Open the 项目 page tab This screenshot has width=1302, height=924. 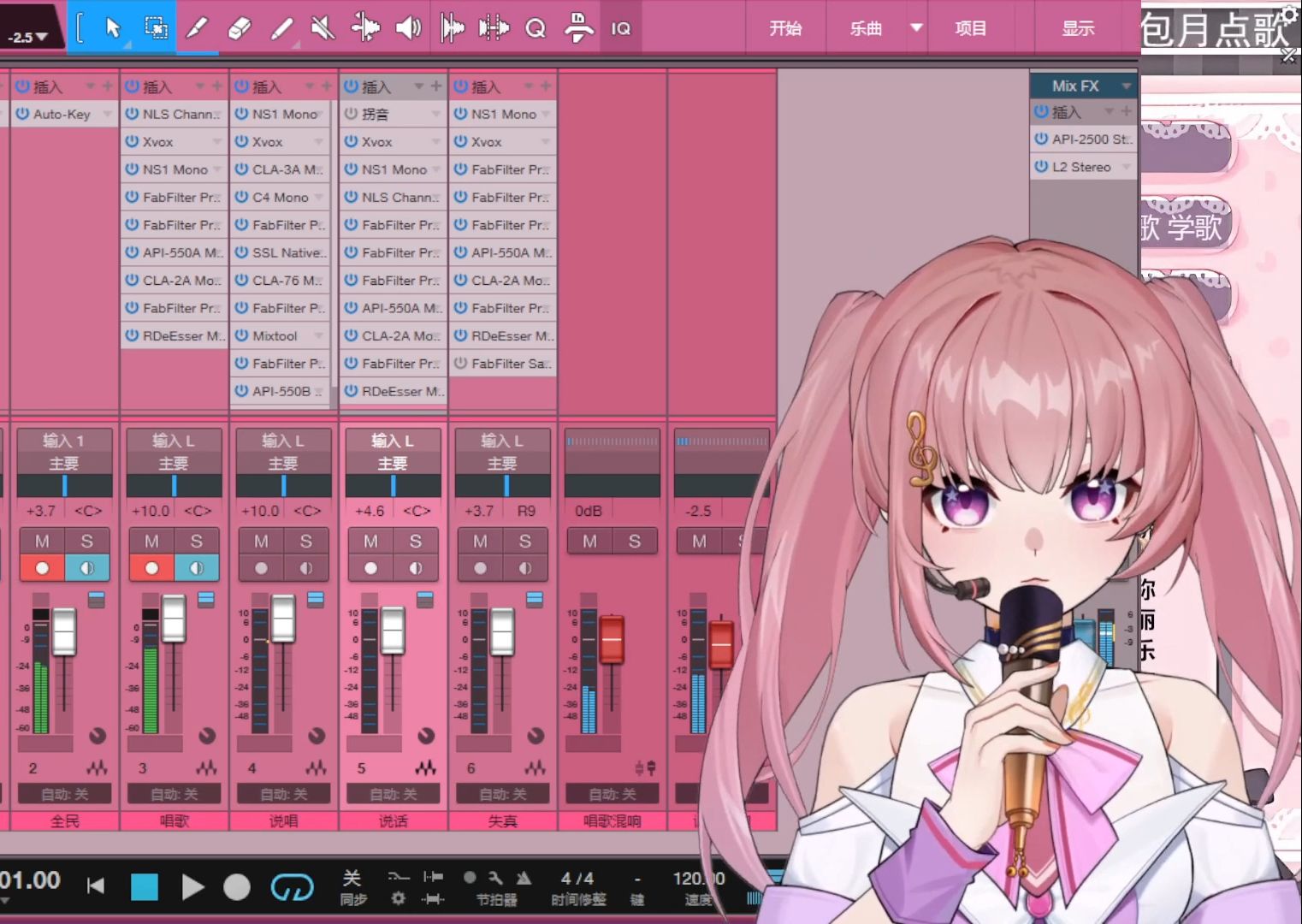[x=970, y=28]
